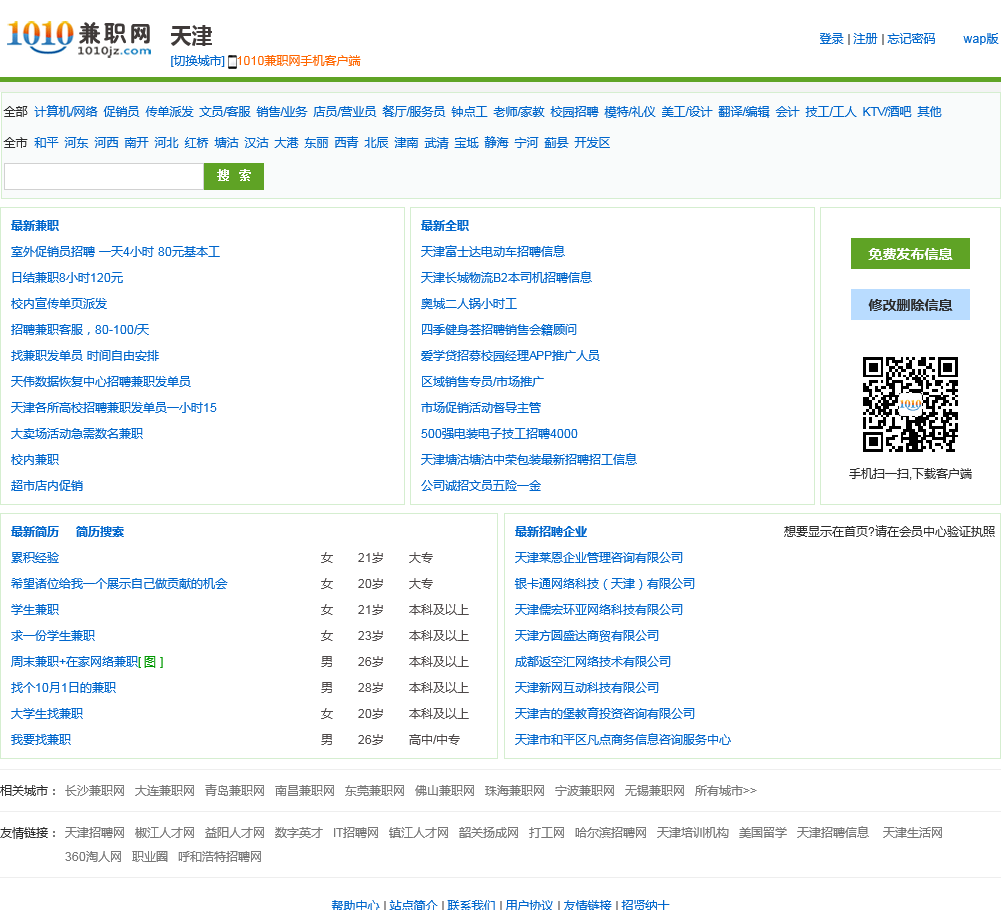Click the 1010兼职网 logo
The image size is (1001, 910).
pyautogui.click(x=79, y=38)
